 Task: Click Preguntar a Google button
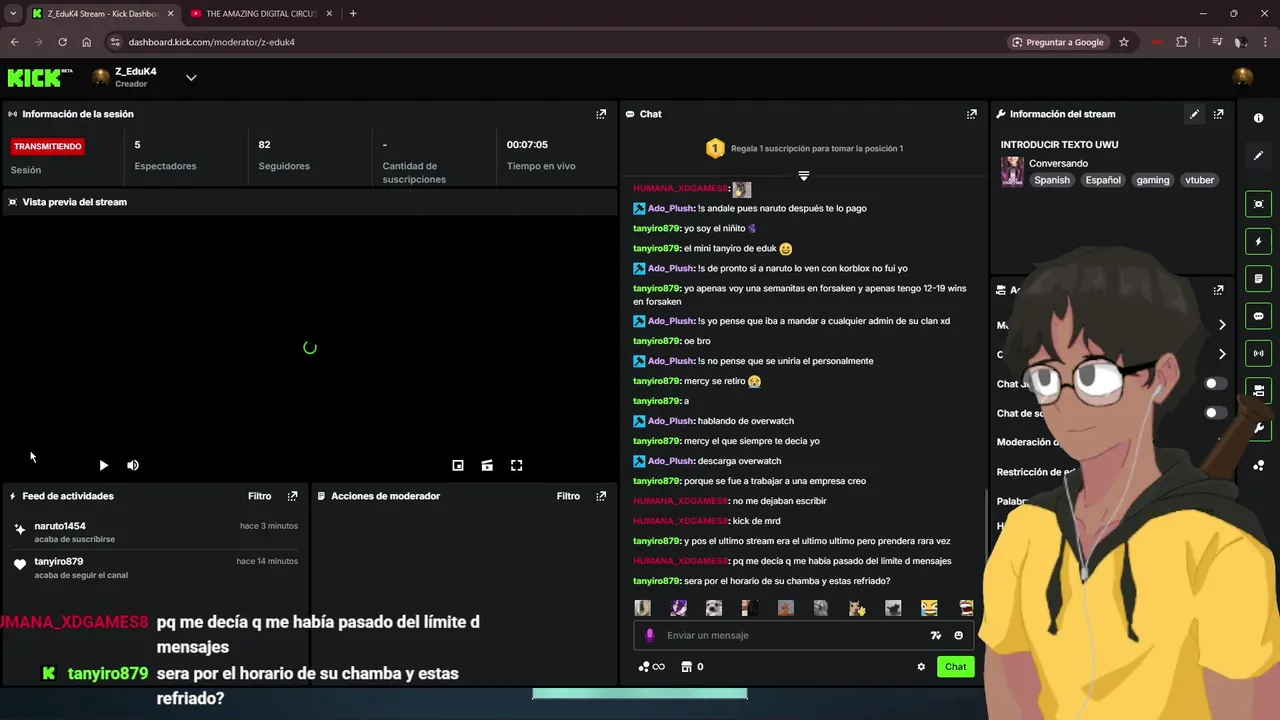(1057, 42)
